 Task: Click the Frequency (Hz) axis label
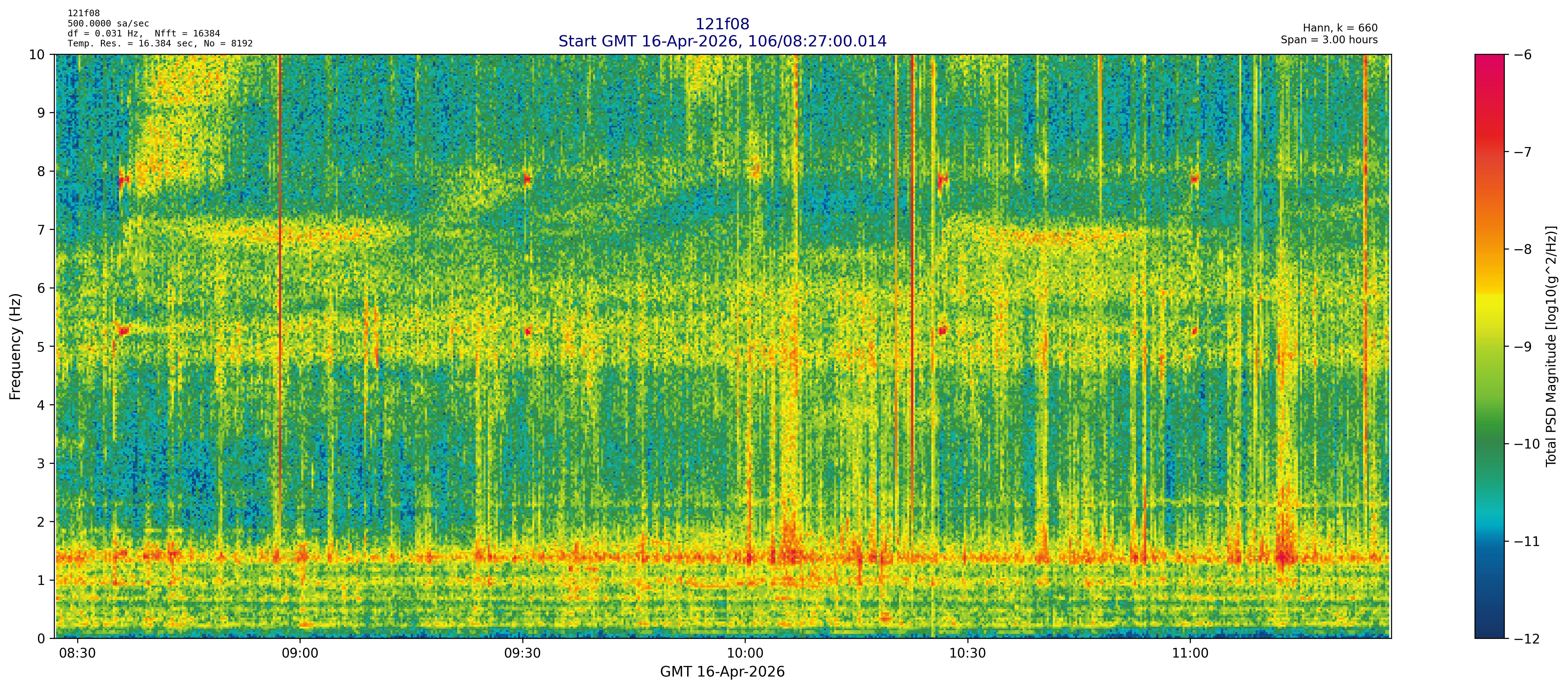(x=15, y=346)
